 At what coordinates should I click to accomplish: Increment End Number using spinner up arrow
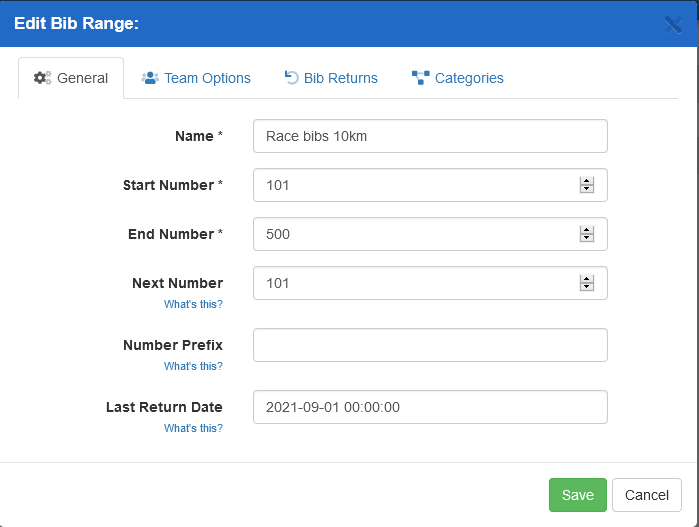coord(587,230)
